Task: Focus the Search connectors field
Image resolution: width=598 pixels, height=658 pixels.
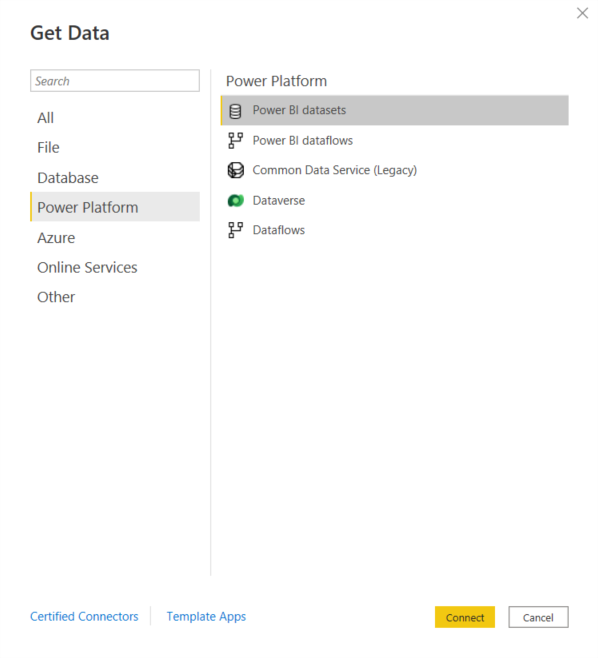Action: click(115, 81)
